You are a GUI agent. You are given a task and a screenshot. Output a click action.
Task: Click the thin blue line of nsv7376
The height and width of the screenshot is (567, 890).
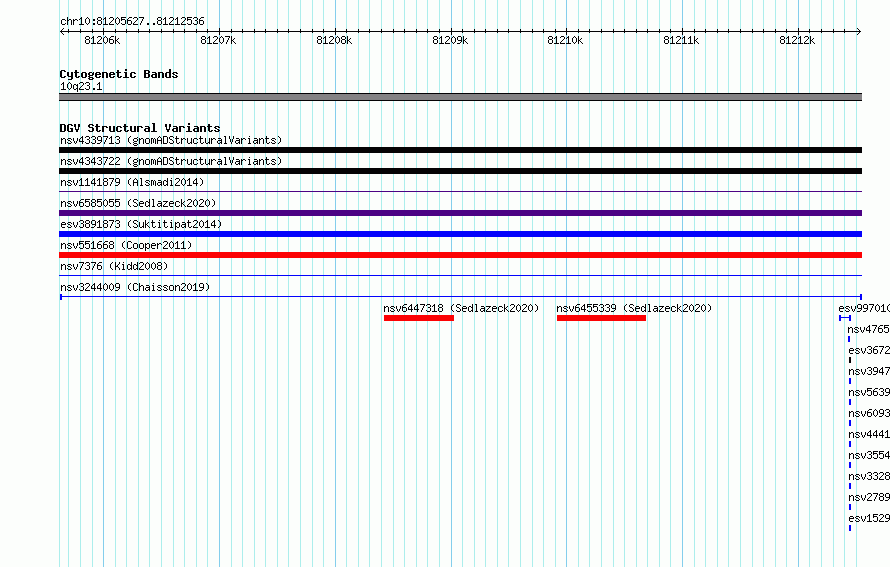point(460,276)
